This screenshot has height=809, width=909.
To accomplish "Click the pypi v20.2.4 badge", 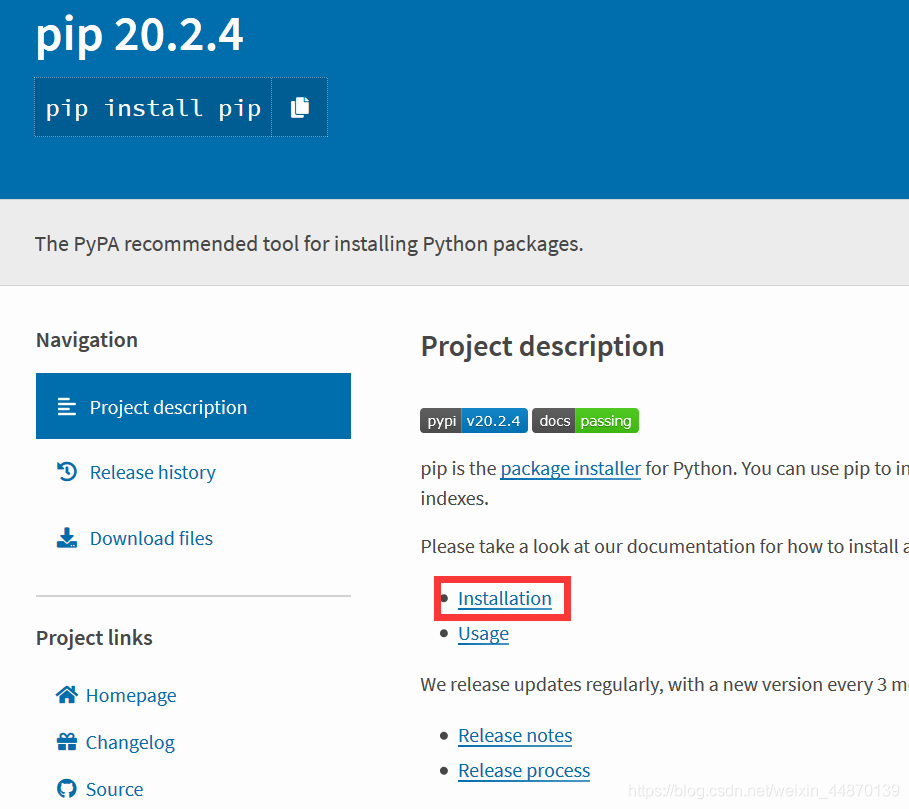I will [474, 421].
